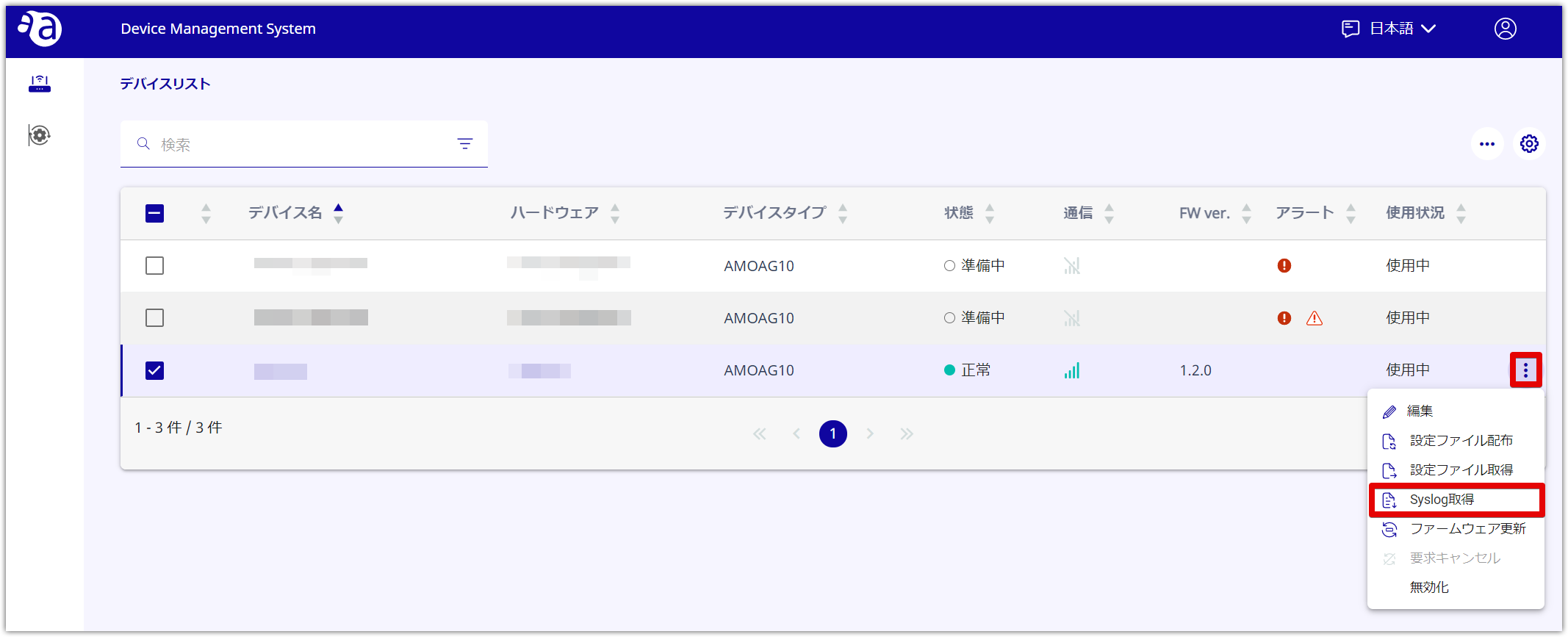
Task: Click the Device Management System logo
Action: pyautogui.click(x=40, y=29)
